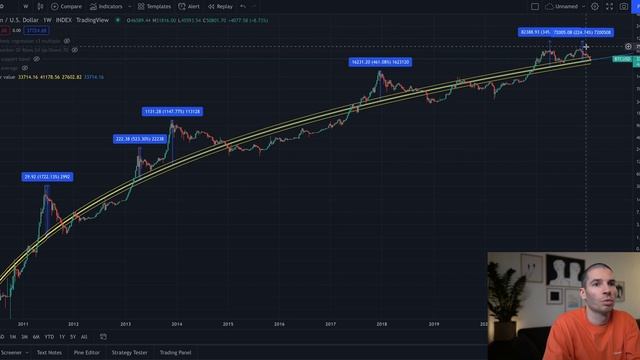Expand the arrow next to Indicators
640x360 pixels.
[x=130, y=6]
